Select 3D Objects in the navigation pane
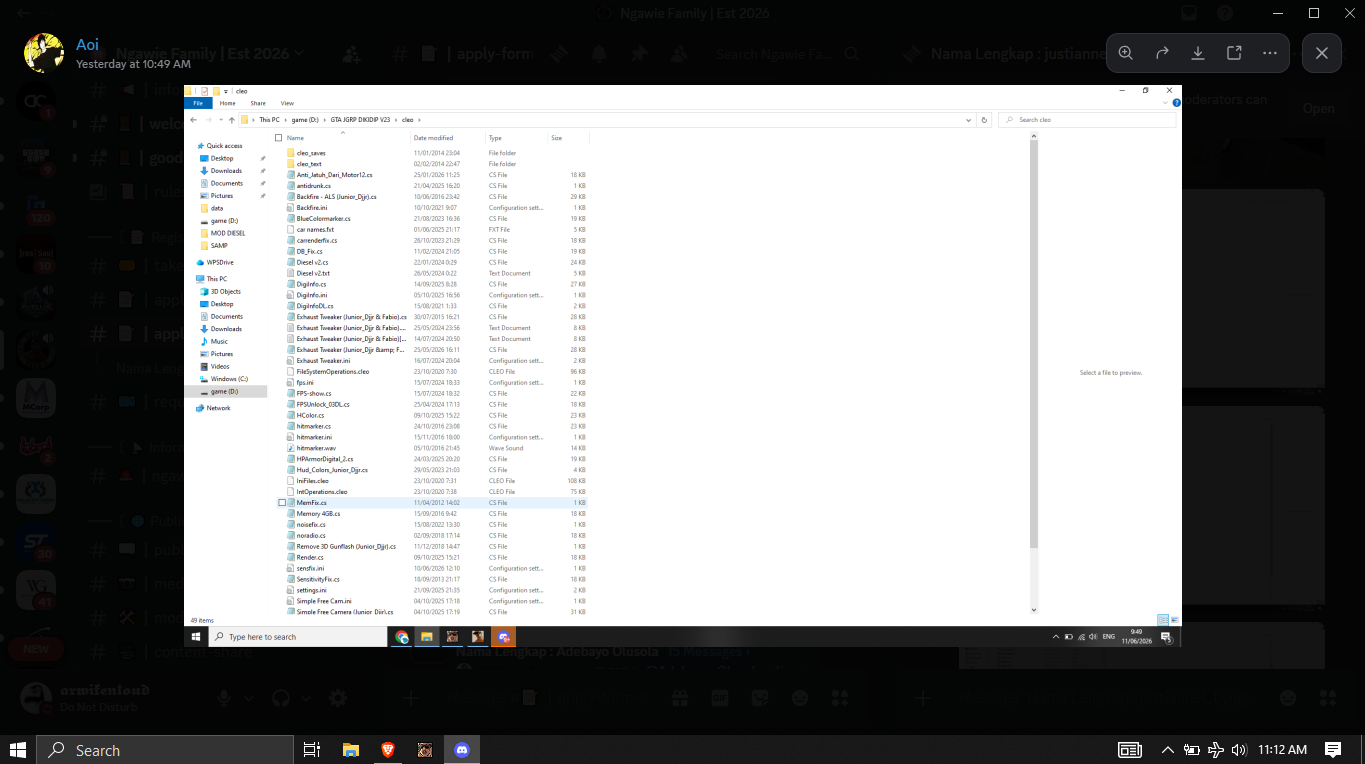 (x=225, y=291)
